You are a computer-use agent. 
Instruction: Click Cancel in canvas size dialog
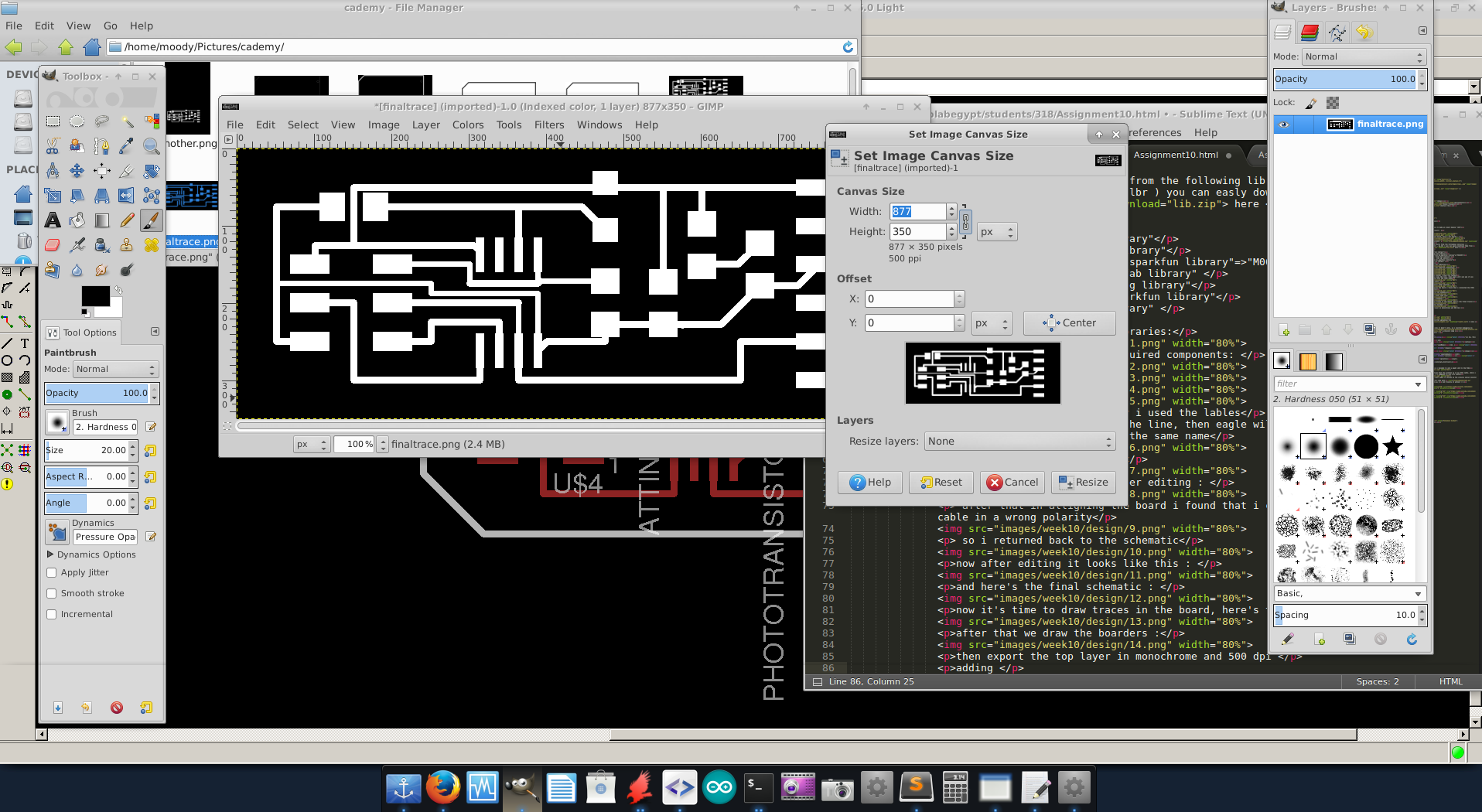point(1012,483)
